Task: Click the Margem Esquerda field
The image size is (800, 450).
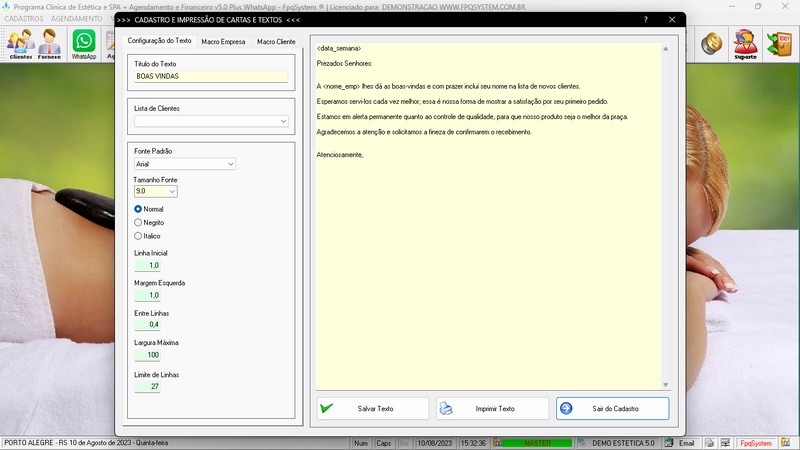Action: 147,295
